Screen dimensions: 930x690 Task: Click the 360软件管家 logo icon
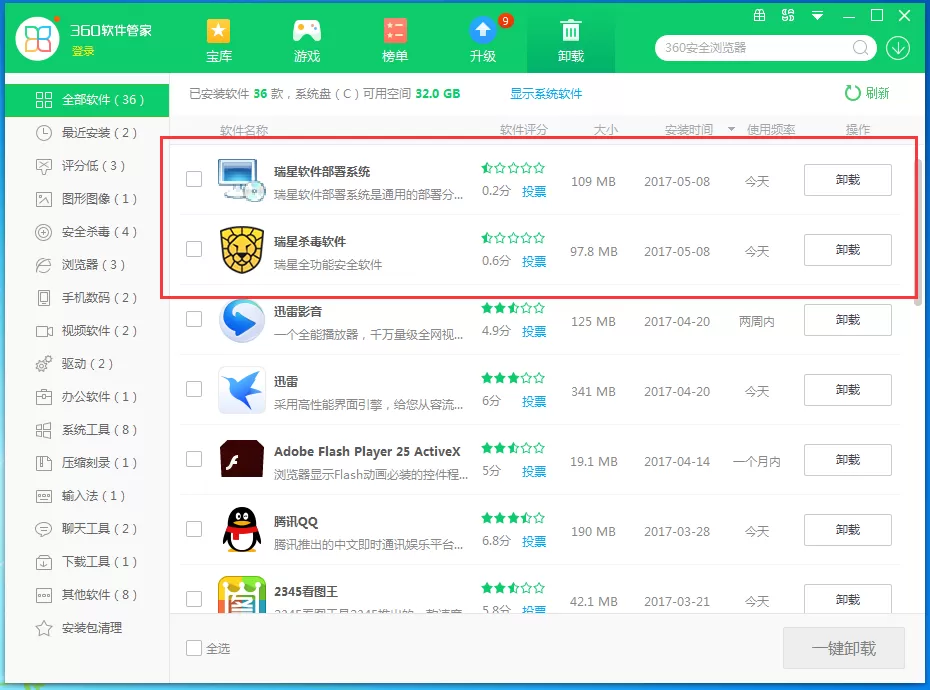click(x=37, y=39)
